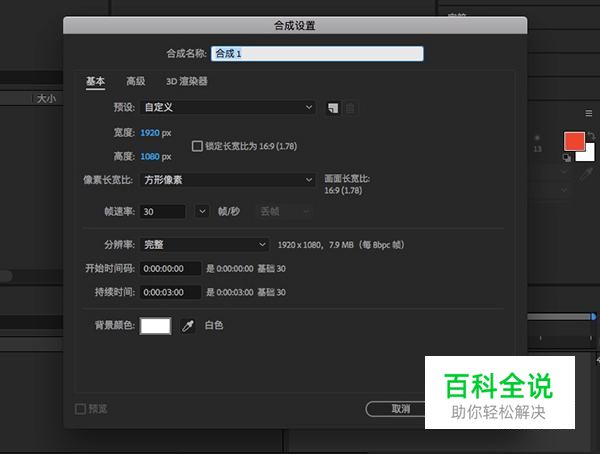Viewport: 600px width, 454px height.
Task: Switch to the 3D 渲染器 tab
Action: coord(187,81)
